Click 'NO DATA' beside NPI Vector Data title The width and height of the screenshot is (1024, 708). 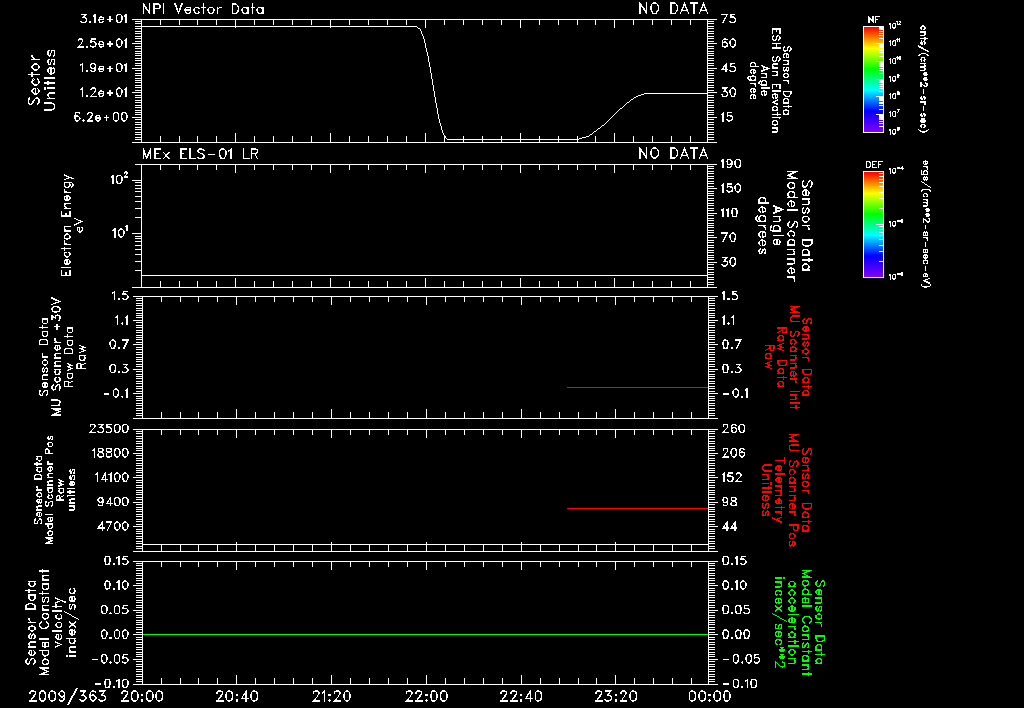(673, 9)
